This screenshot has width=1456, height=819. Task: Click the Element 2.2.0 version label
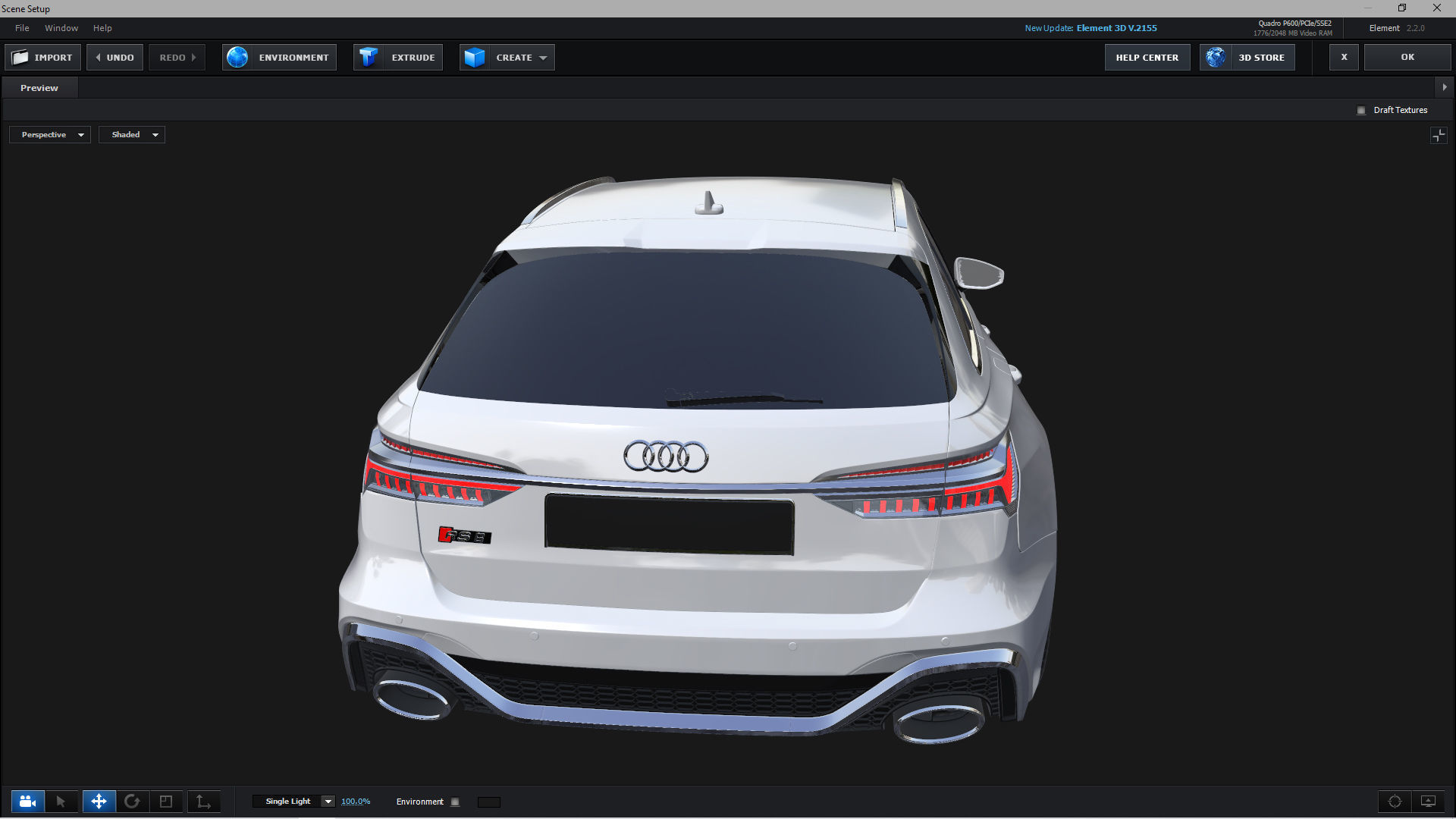(x=1397, y=28)
